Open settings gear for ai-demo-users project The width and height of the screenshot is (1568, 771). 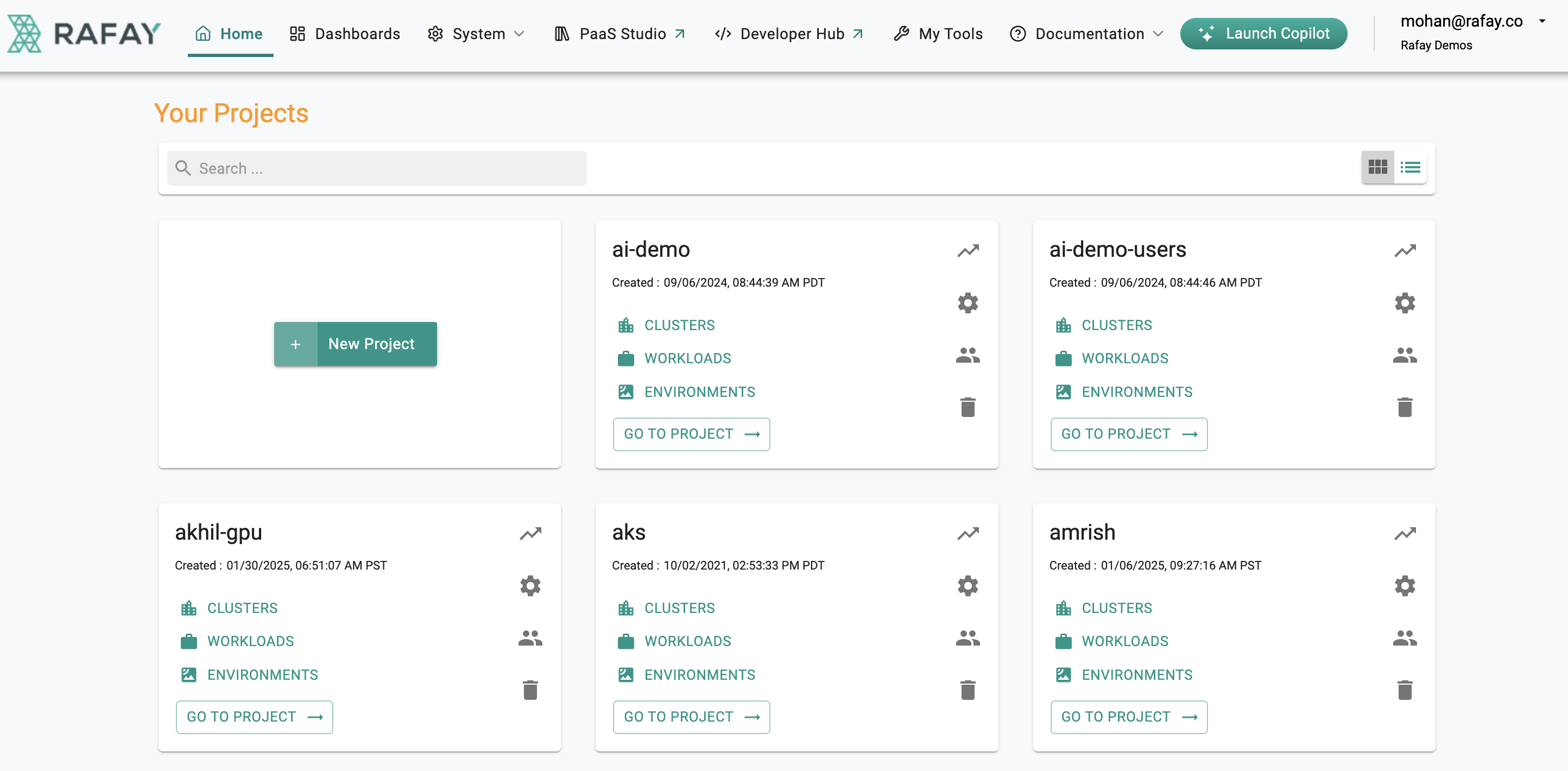coord(1405,302)
